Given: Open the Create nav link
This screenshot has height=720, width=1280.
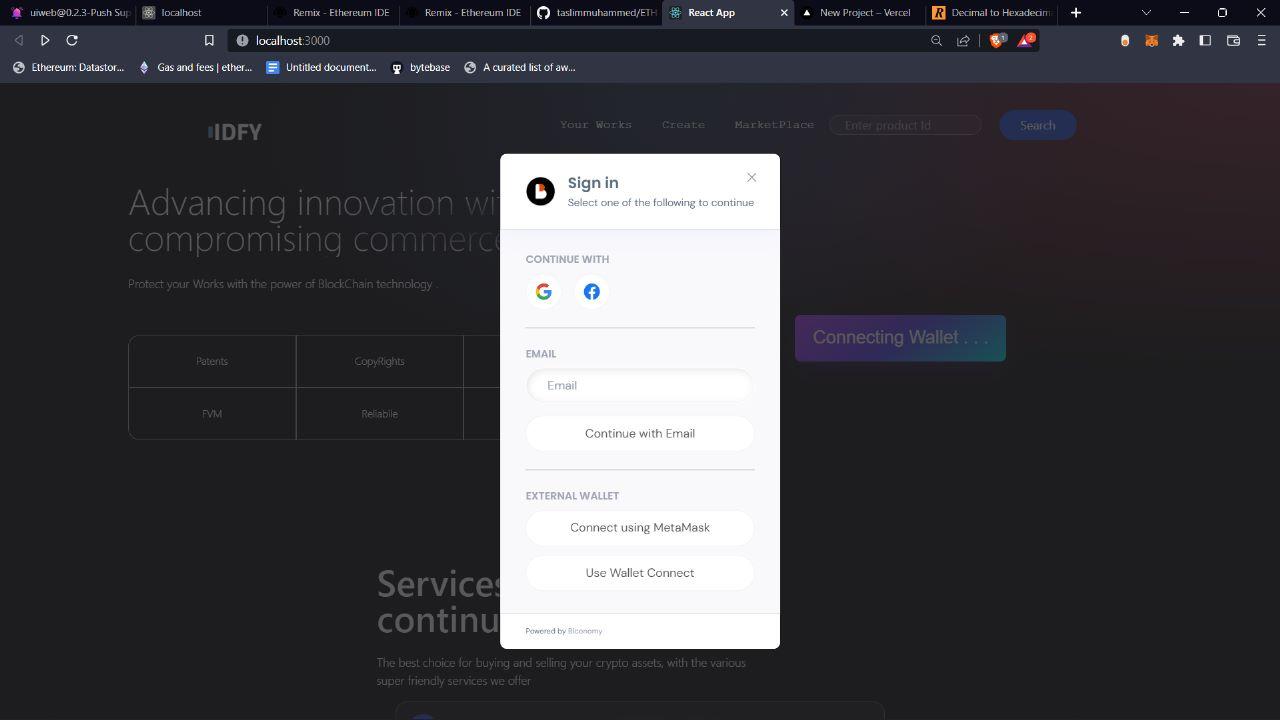Looking at the screenshot, I should pos(683,125).
